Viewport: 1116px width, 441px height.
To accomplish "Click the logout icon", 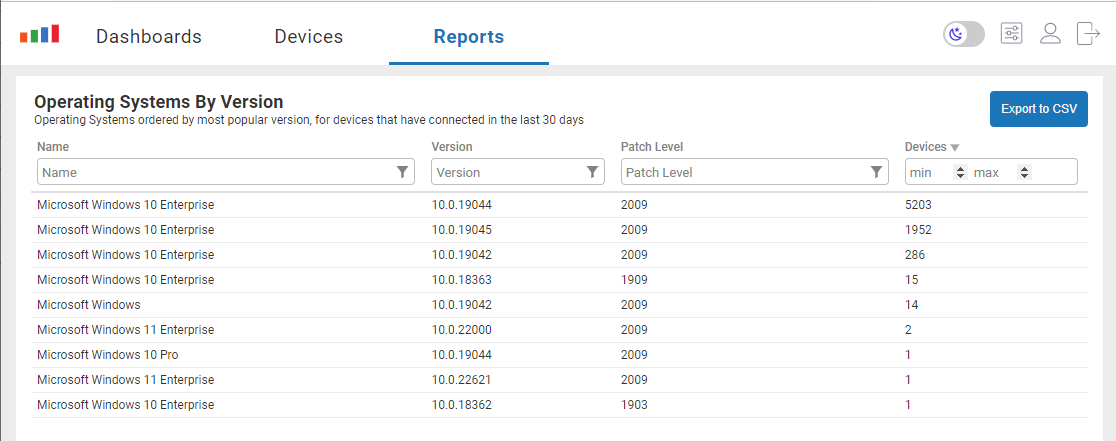I will click(x=1088, y=33).
